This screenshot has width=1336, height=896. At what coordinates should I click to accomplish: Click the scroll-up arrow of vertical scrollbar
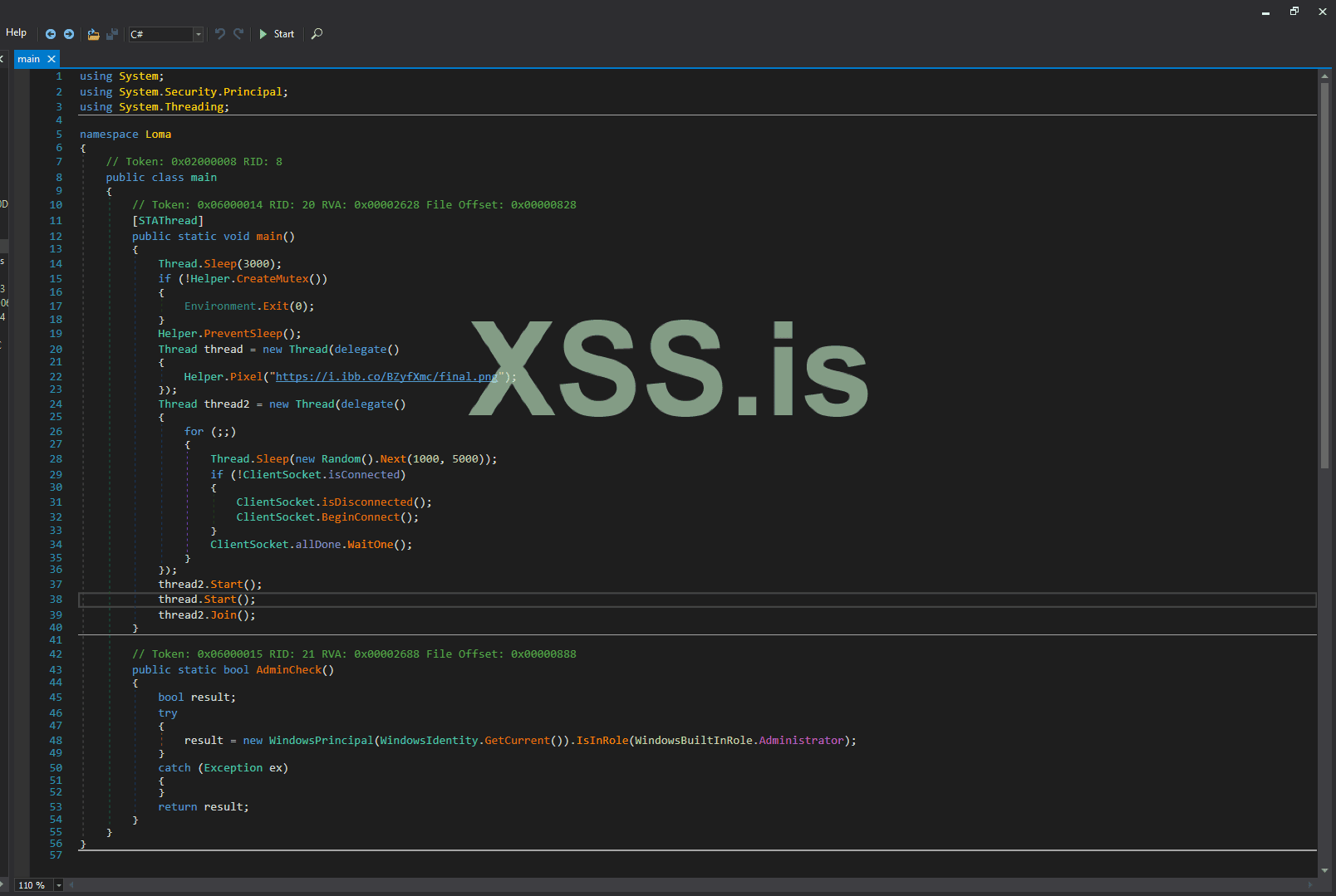click(x=1324, y=76)
